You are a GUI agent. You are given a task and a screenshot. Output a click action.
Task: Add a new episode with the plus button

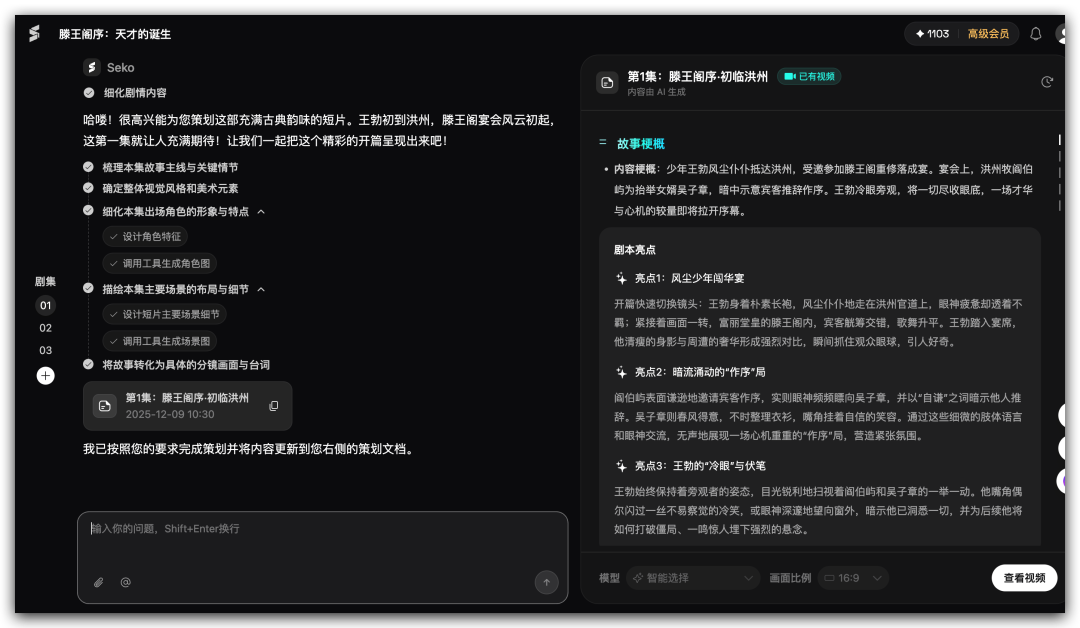click(x=45, y=375)
